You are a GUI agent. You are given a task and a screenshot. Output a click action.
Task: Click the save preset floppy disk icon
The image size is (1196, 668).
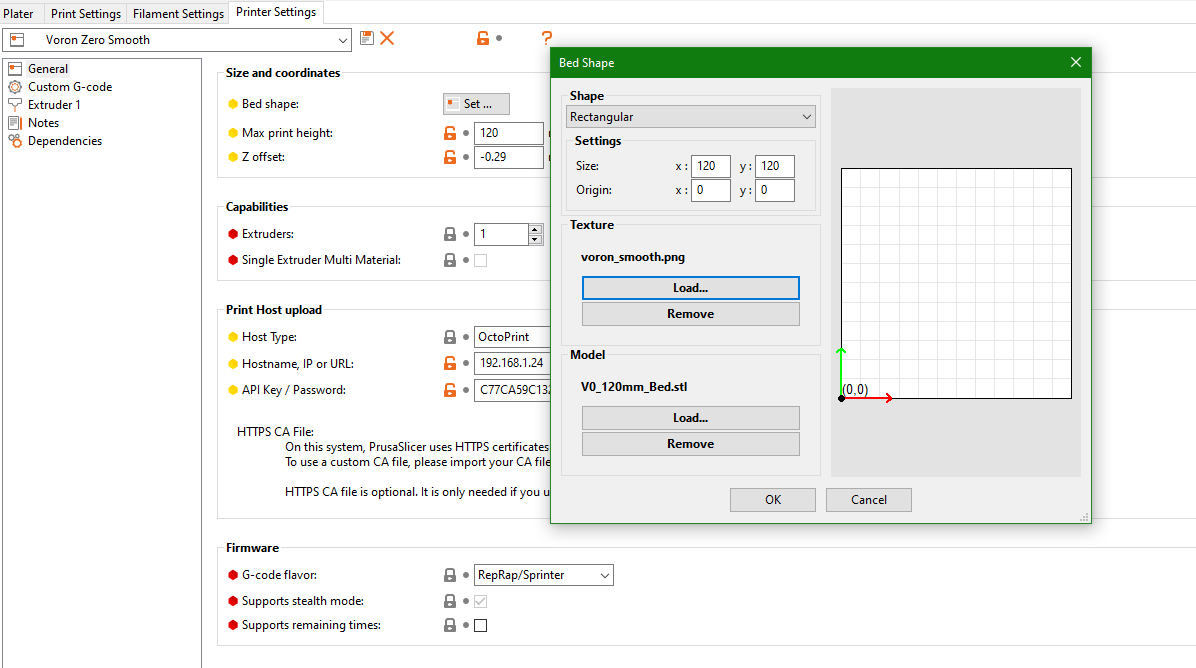point(367,38)
